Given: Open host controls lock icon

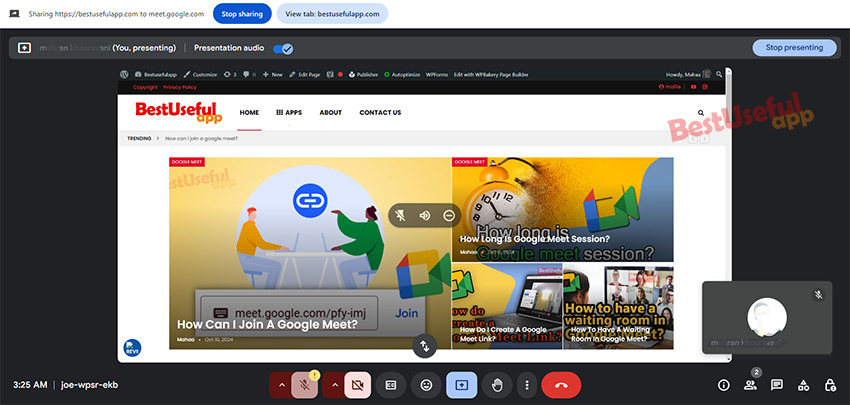Looking at the screenshot, I should click(x=830, y=385).
